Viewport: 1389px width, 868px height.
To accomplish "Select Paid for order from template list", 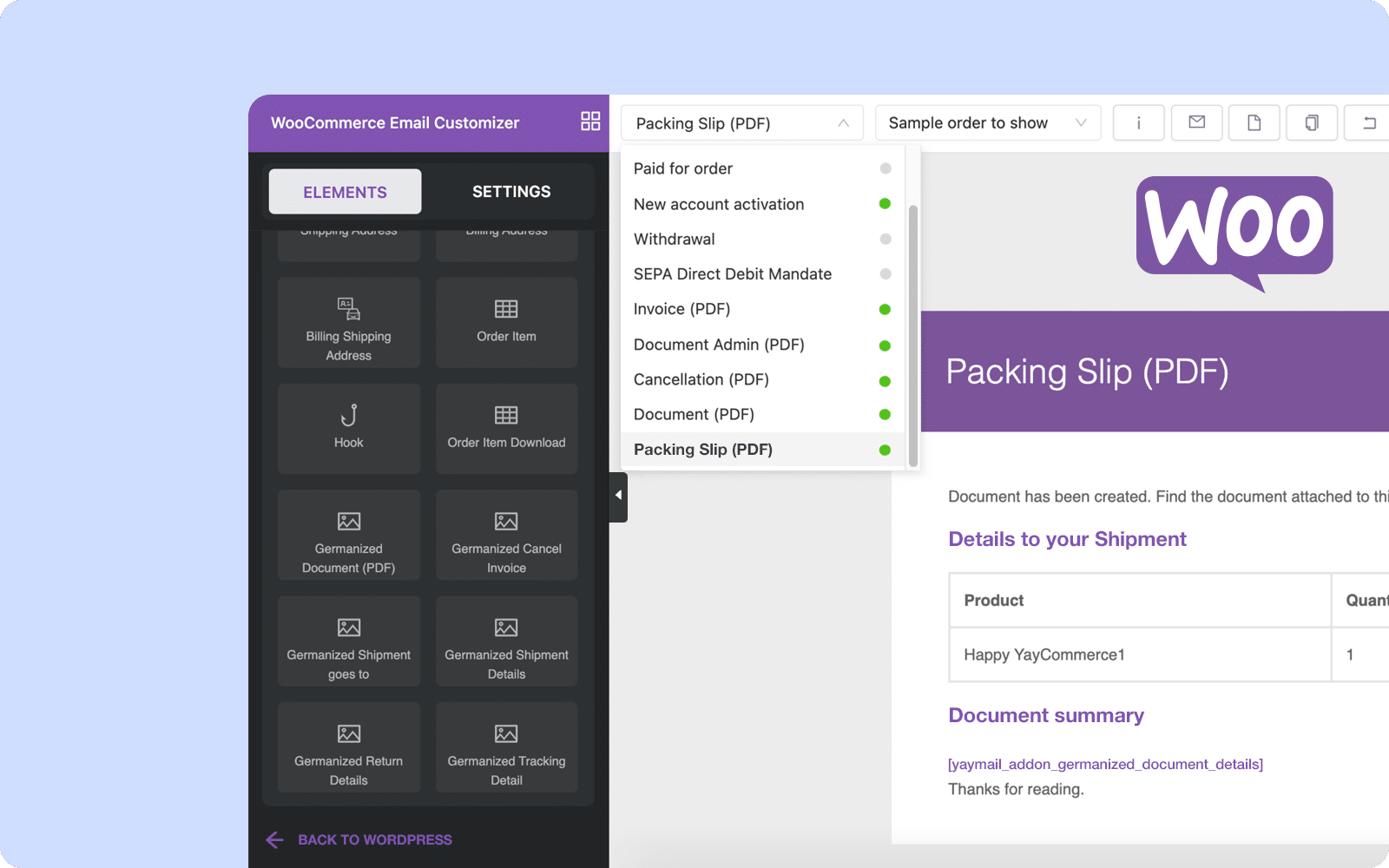I will point(762,168).
